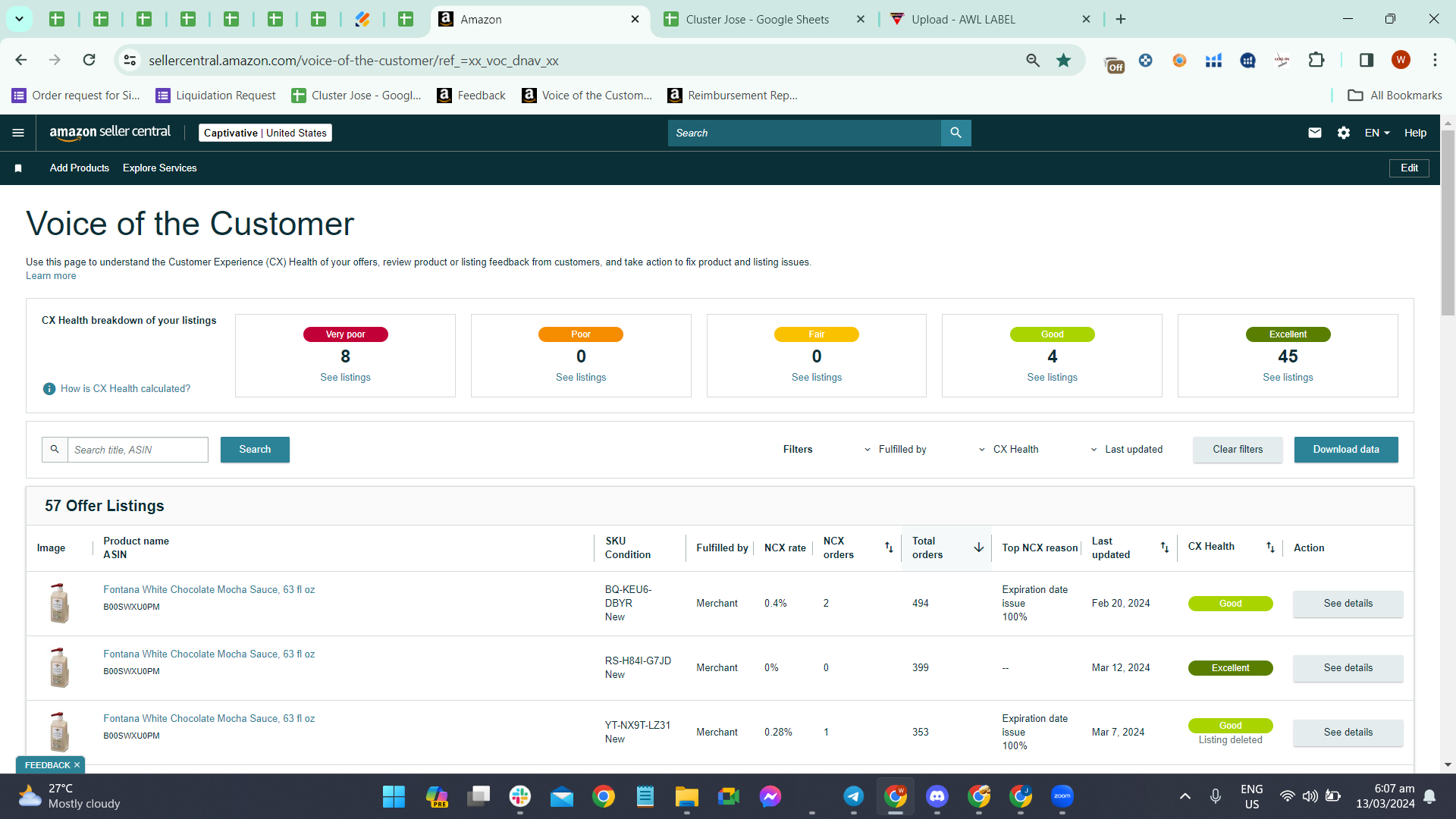Viewport: 1456px width, 819px height.
Task: Open the Learn more link
Action: click(51, 276)
